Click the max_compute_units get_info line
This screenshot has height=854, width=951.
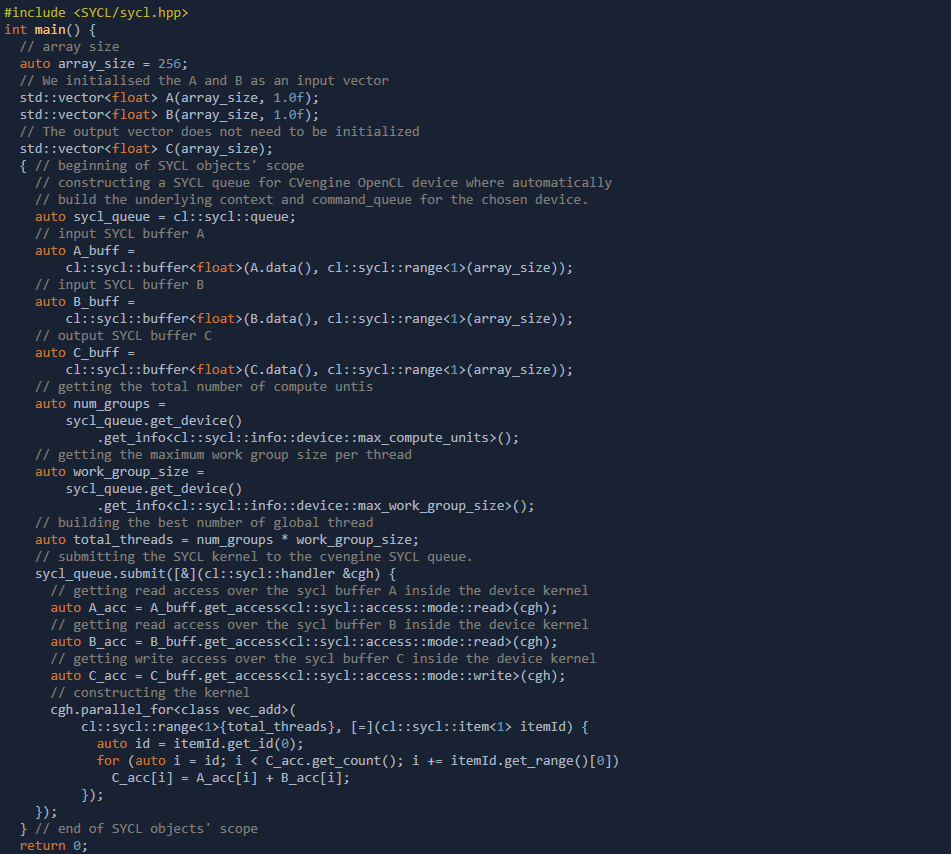coord(308,437)
